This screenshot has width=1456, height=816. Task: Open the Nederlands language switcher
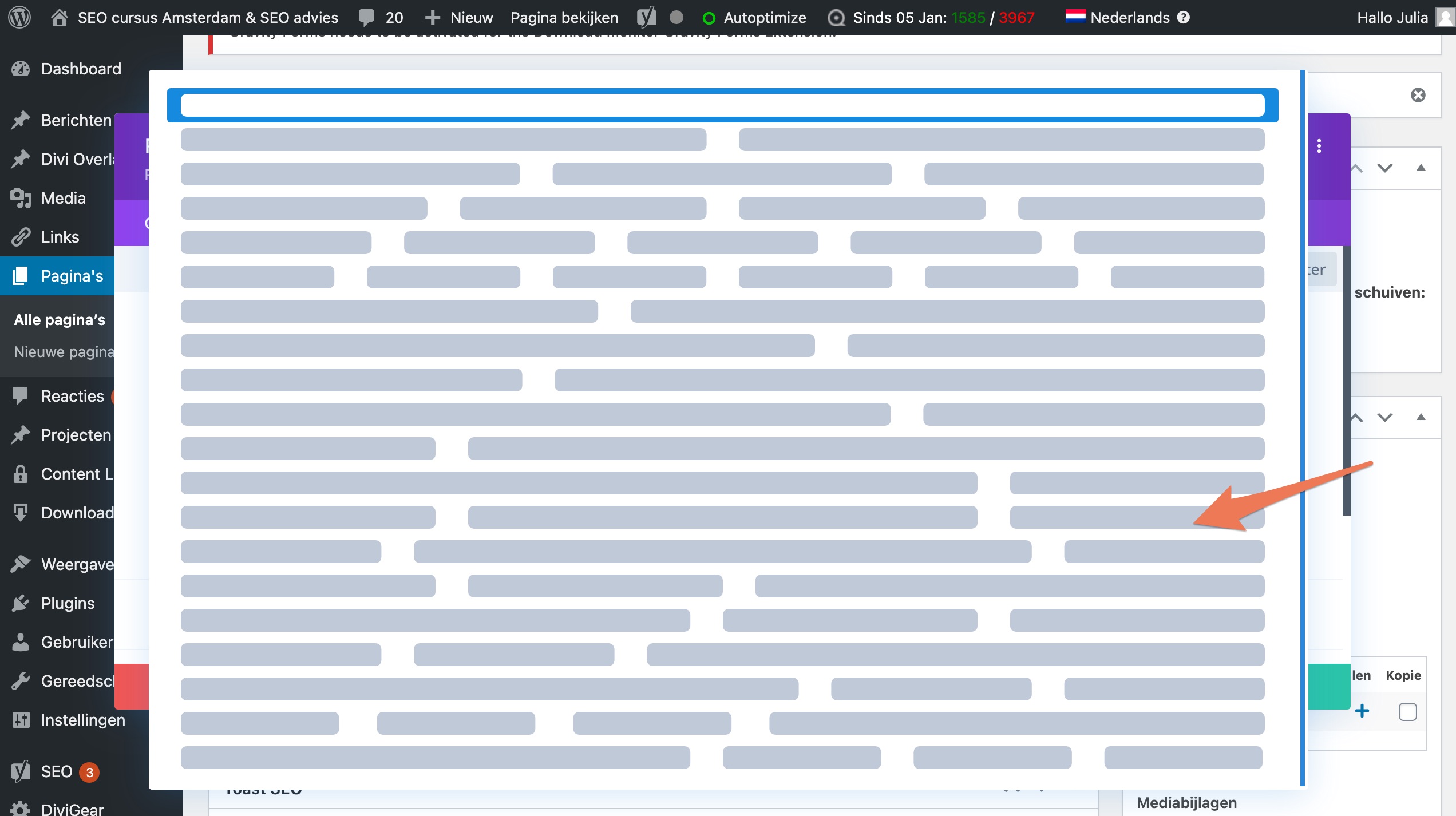click(x=1117, y=17)
